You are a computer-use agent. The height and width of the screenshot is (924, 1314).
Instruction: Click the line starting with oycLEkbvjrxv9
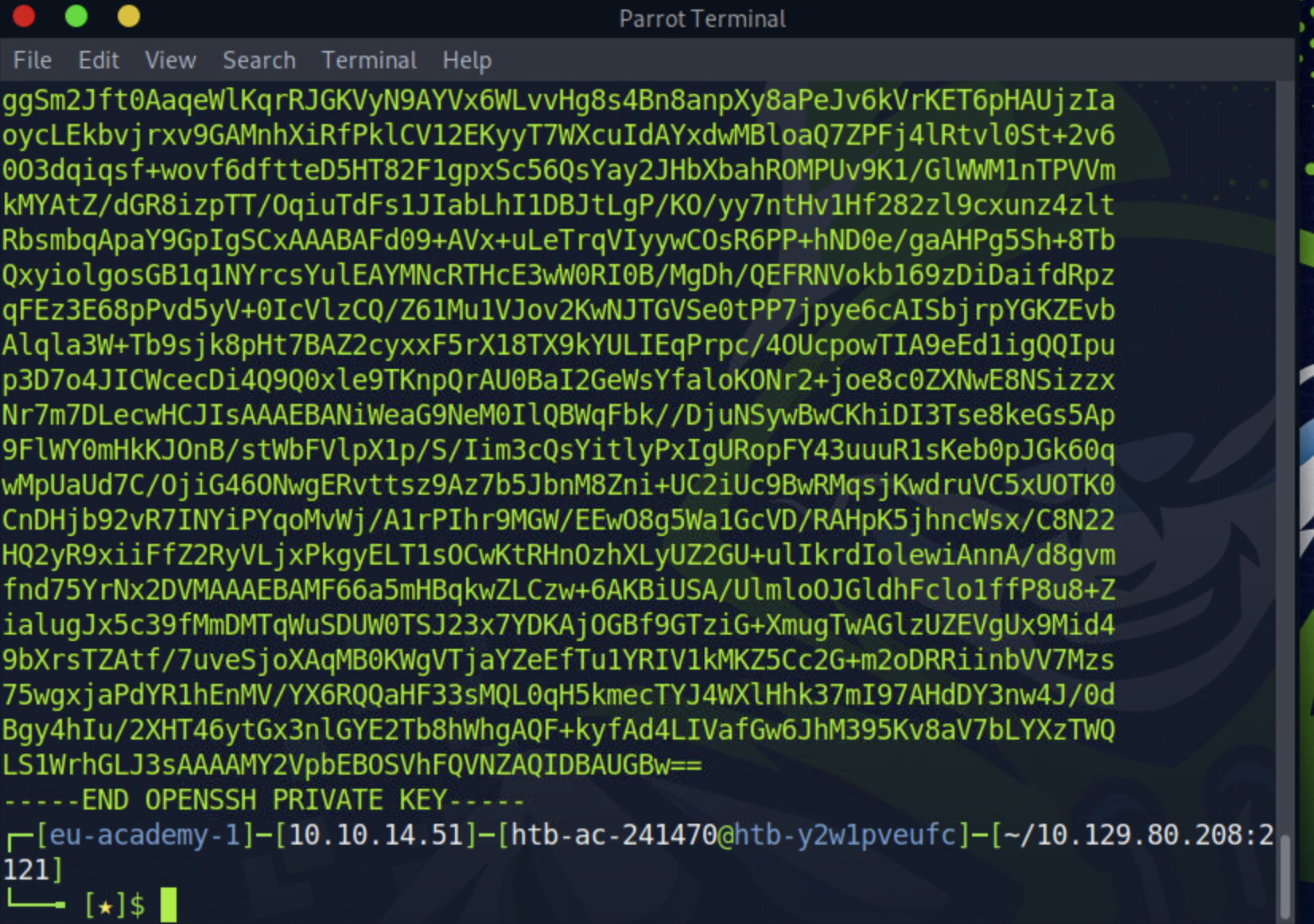coord(558,136)
